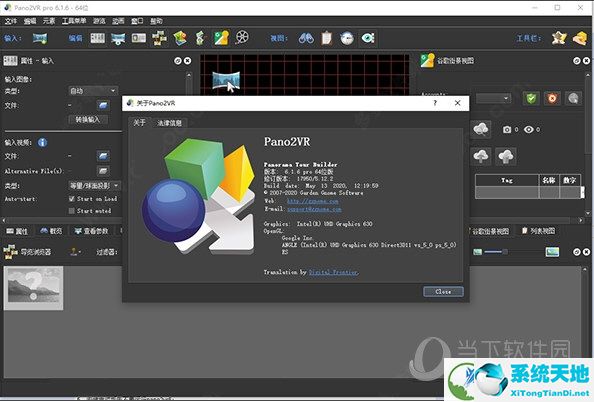Click the binoculars overview icon

tap(306, 38)
